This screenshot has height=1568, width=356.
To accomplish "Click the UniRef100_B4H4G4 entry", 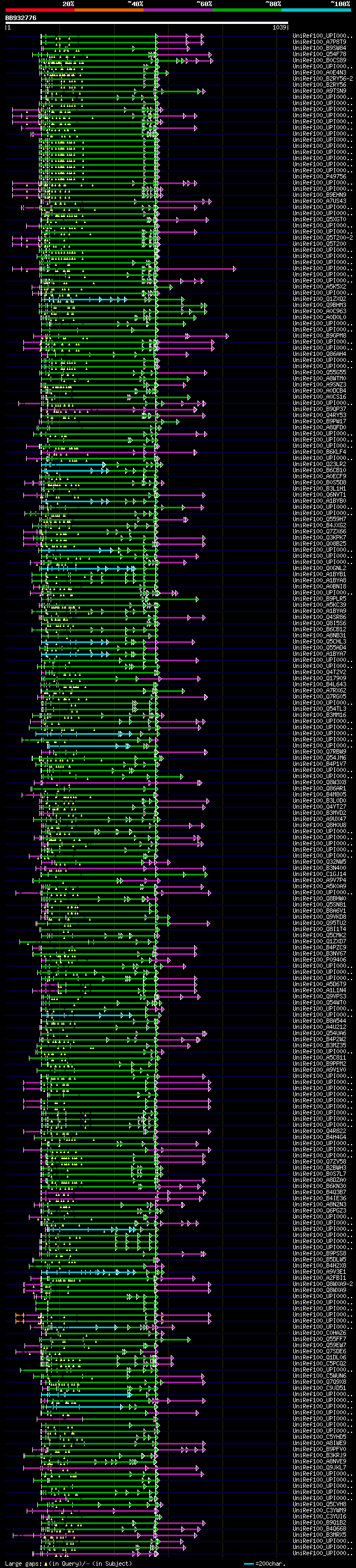I will coord(319,1137).
